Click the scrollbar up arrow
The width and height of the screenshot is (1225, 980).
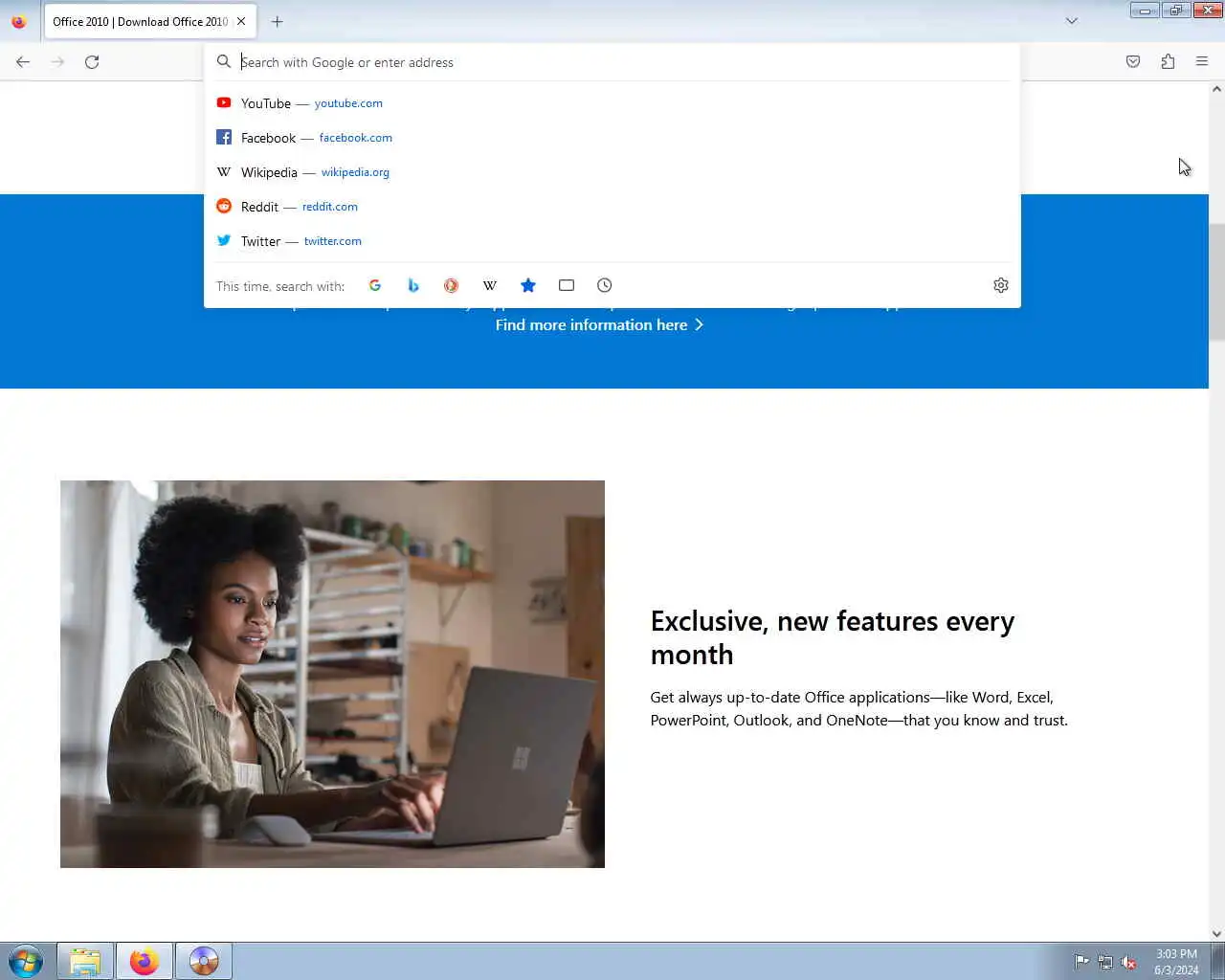1216,89
